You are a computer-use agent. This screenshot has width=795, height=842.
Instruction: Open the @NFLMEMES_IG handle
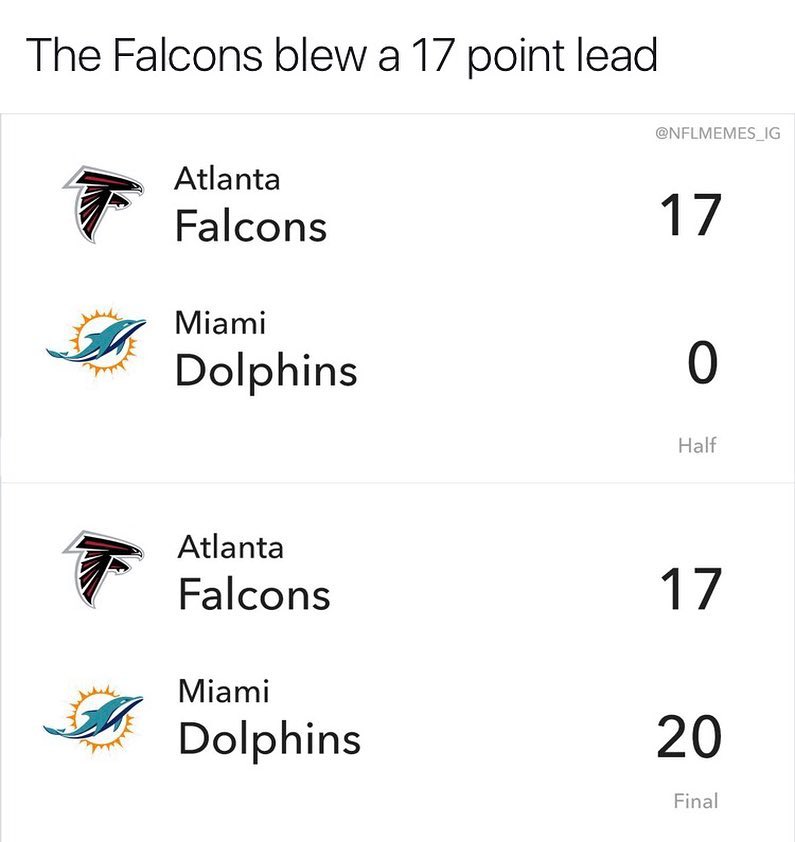pyautogui.click(x=718, y=133)
